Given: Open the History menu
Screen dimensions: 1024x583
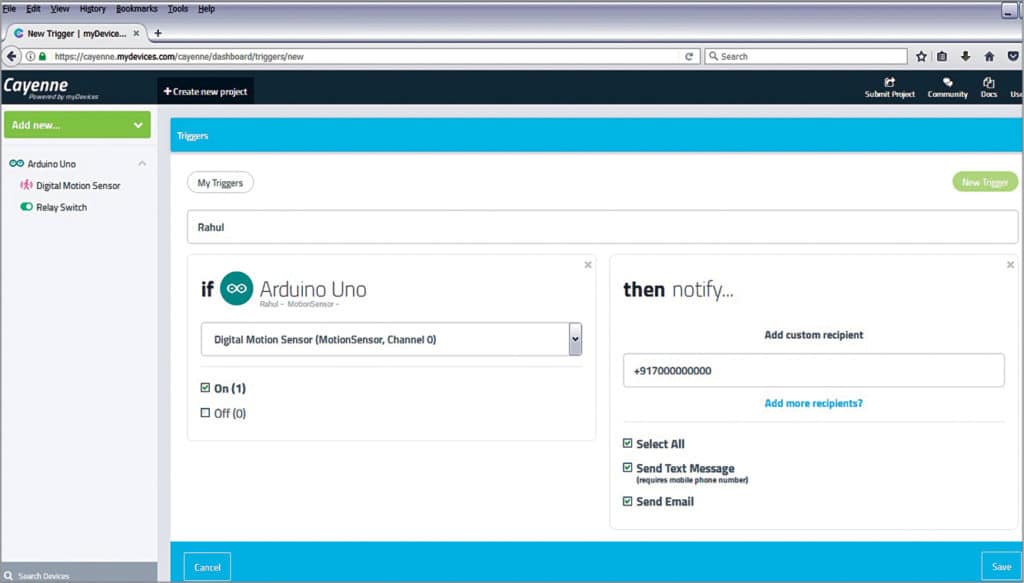Looking at the screenshot, I should point(92,8).
